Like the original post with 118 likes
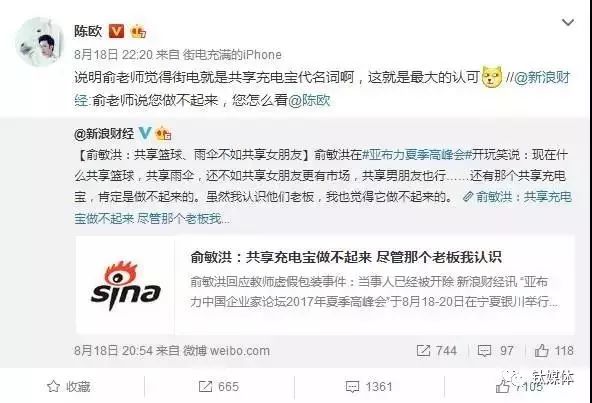This screenshot has height=403, width=592. 554,351
